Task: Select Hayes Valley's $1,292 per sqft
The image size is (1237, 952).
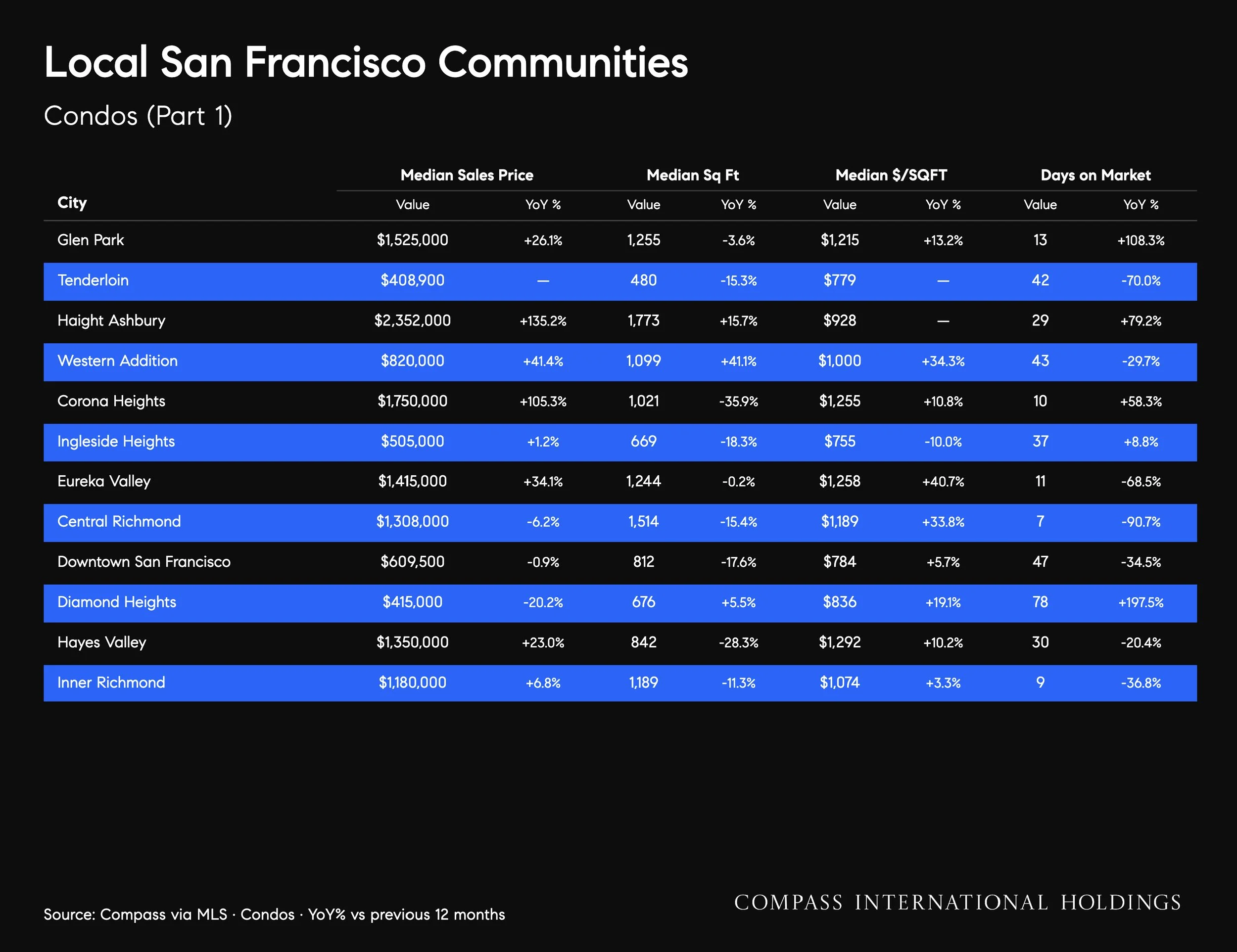Action: [x=839, y=642]
